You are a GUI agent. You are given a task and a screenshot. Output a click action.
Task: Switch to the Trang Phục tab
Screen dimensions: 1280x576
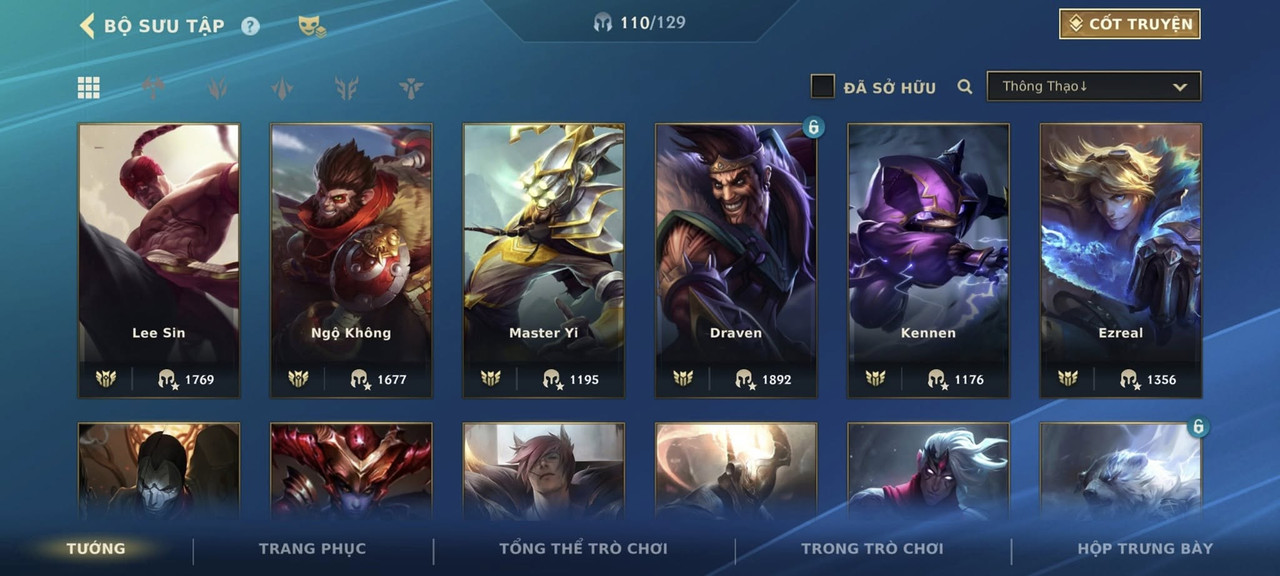(312, 548)
